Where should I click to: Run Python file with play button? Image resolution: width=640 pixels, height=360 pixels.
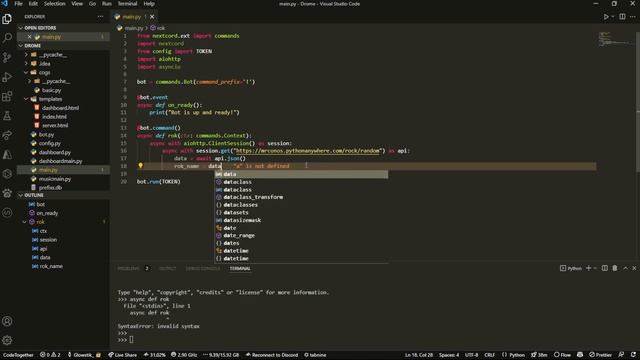(x=606, y=17)
